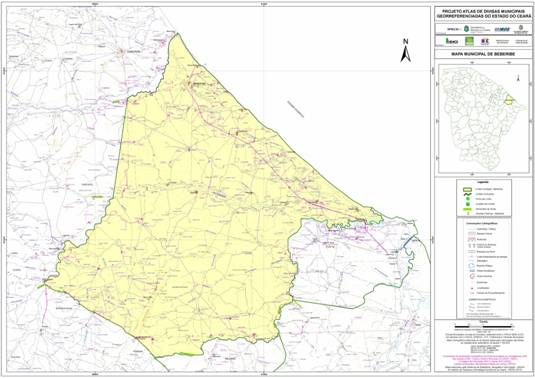Click the Ceará state coat of arms logo
The width and height of the screenshot is (535, 378).
521,28
